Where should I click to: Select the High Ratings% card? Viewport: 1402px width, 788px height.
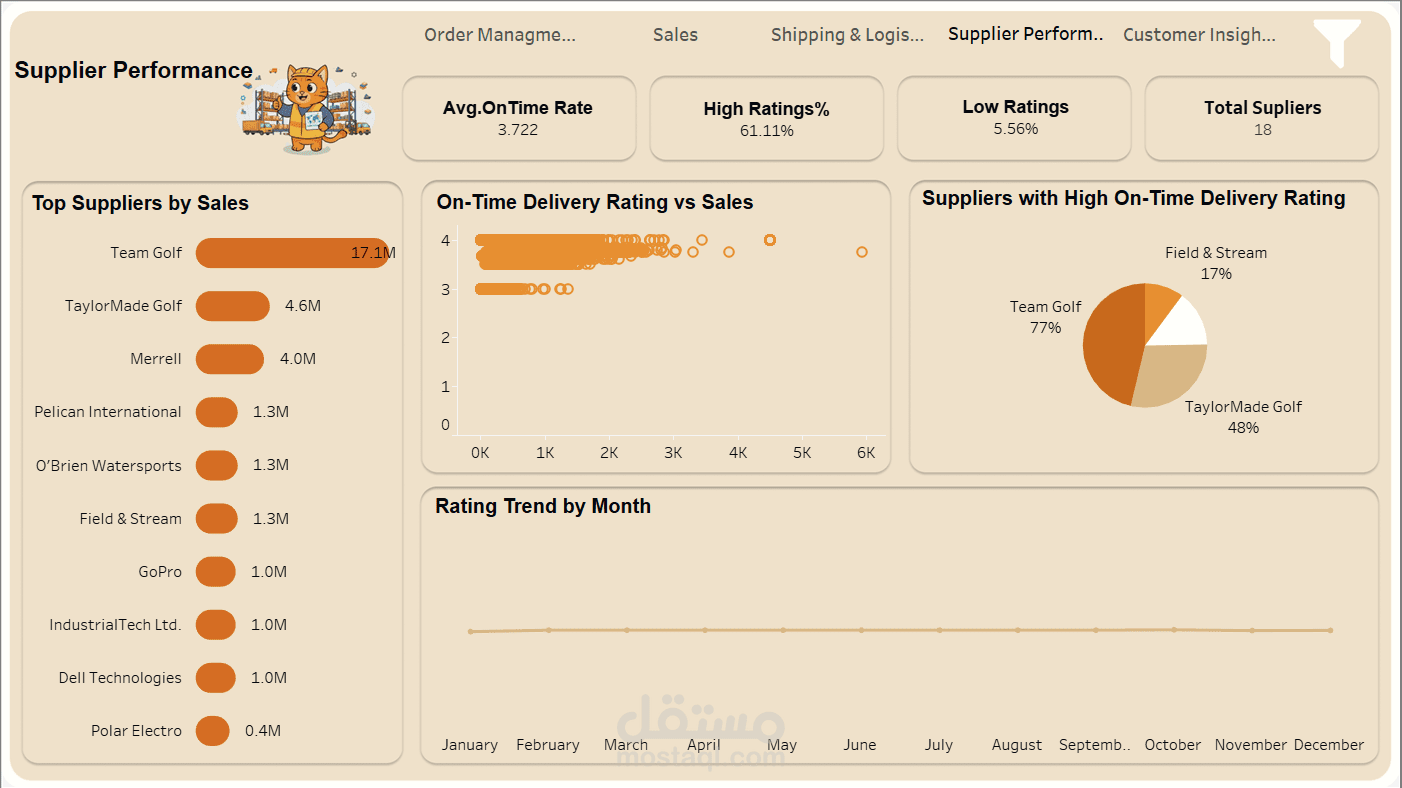[766, 118]
